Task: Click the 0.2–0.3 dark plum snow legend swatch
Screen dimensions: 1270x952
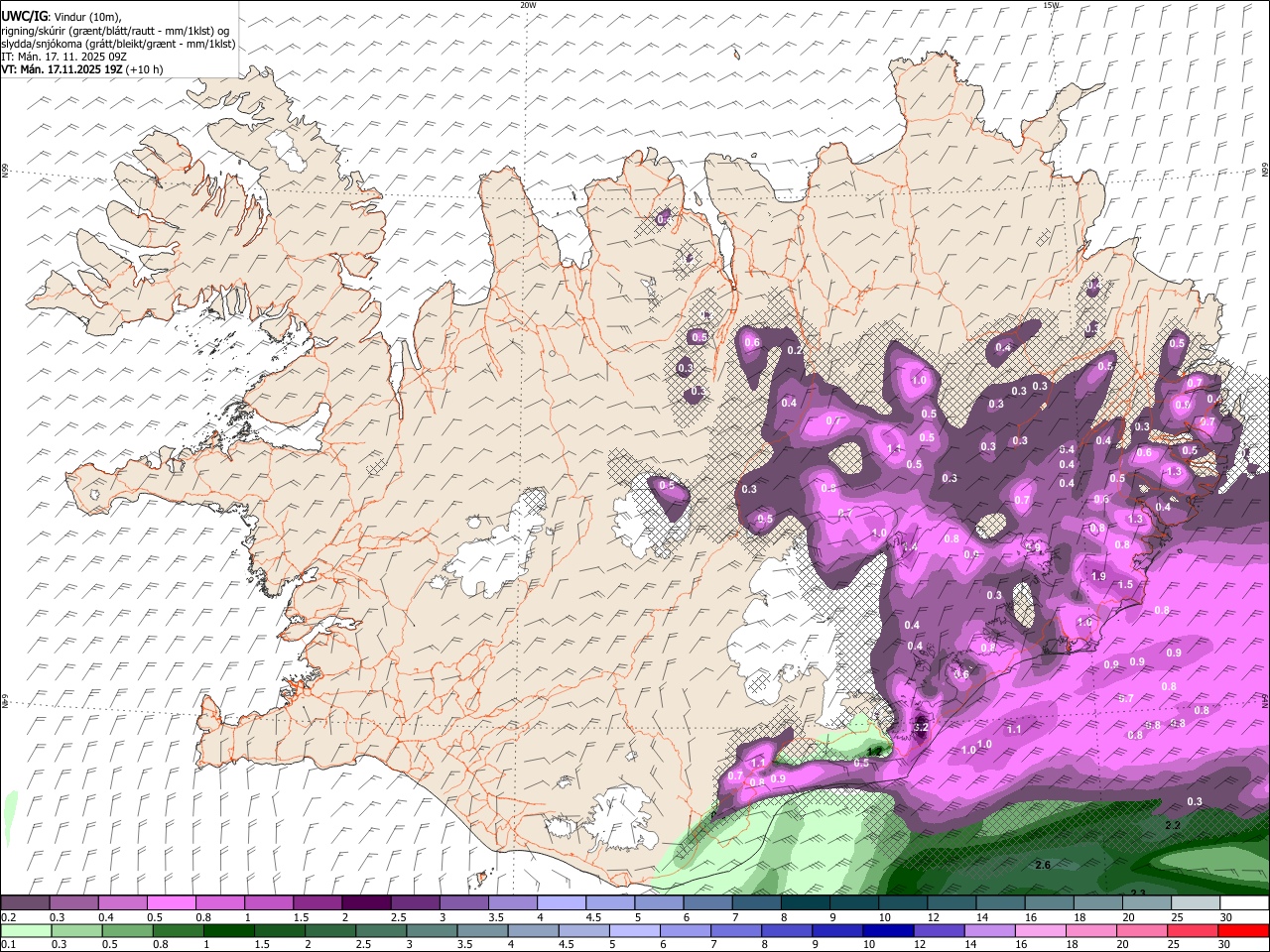Action: tap(26, 903)
